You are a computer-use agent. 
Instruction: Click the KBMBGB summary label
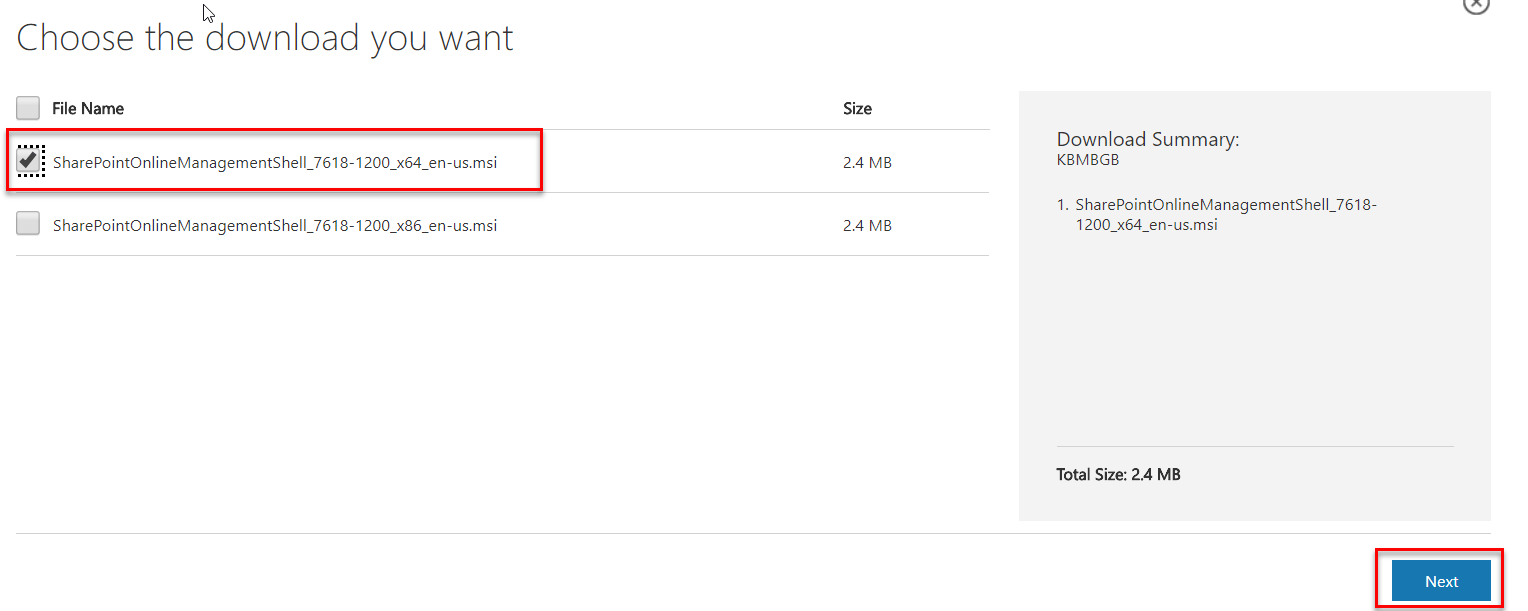point(1087,159)
